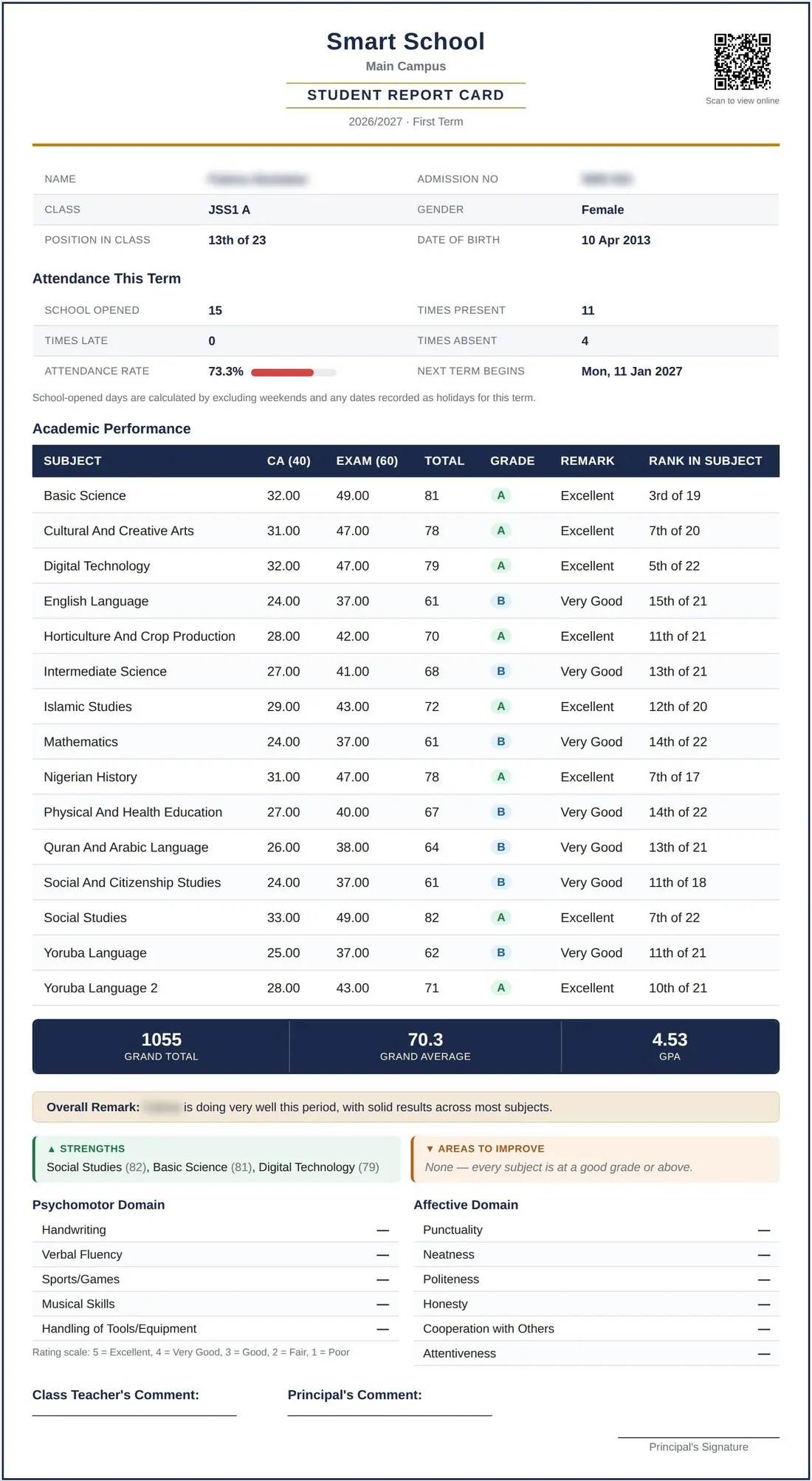The image size is (812, 1481).
Task: Click the '15th of 21' rank cell
Action: tap(678, 601)
